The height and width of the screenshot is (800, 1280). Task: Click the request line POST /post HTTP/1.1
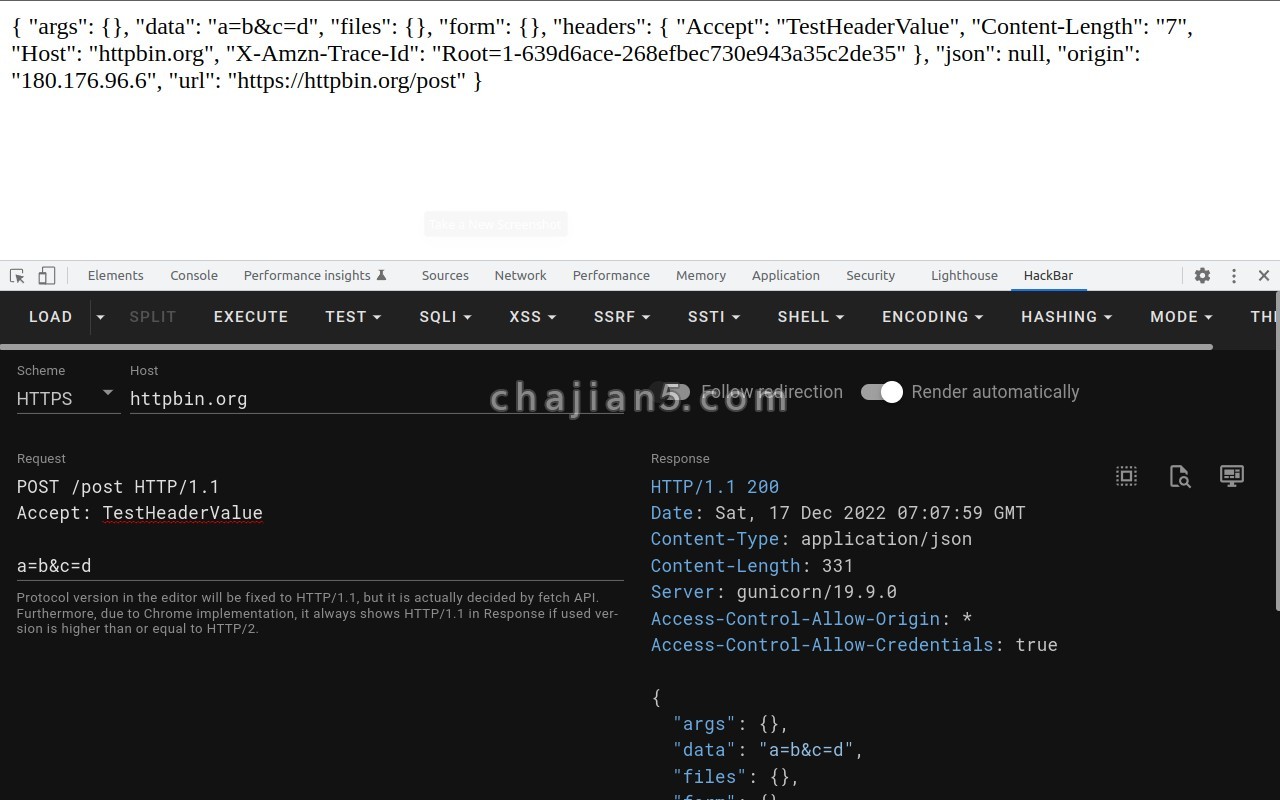coord(118,487)
